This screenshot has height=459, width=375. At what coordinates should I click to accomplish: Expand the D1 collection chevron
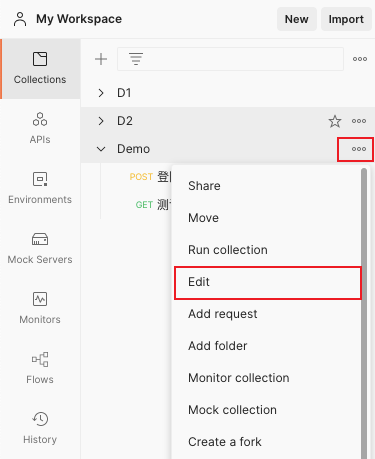(101, 93)
